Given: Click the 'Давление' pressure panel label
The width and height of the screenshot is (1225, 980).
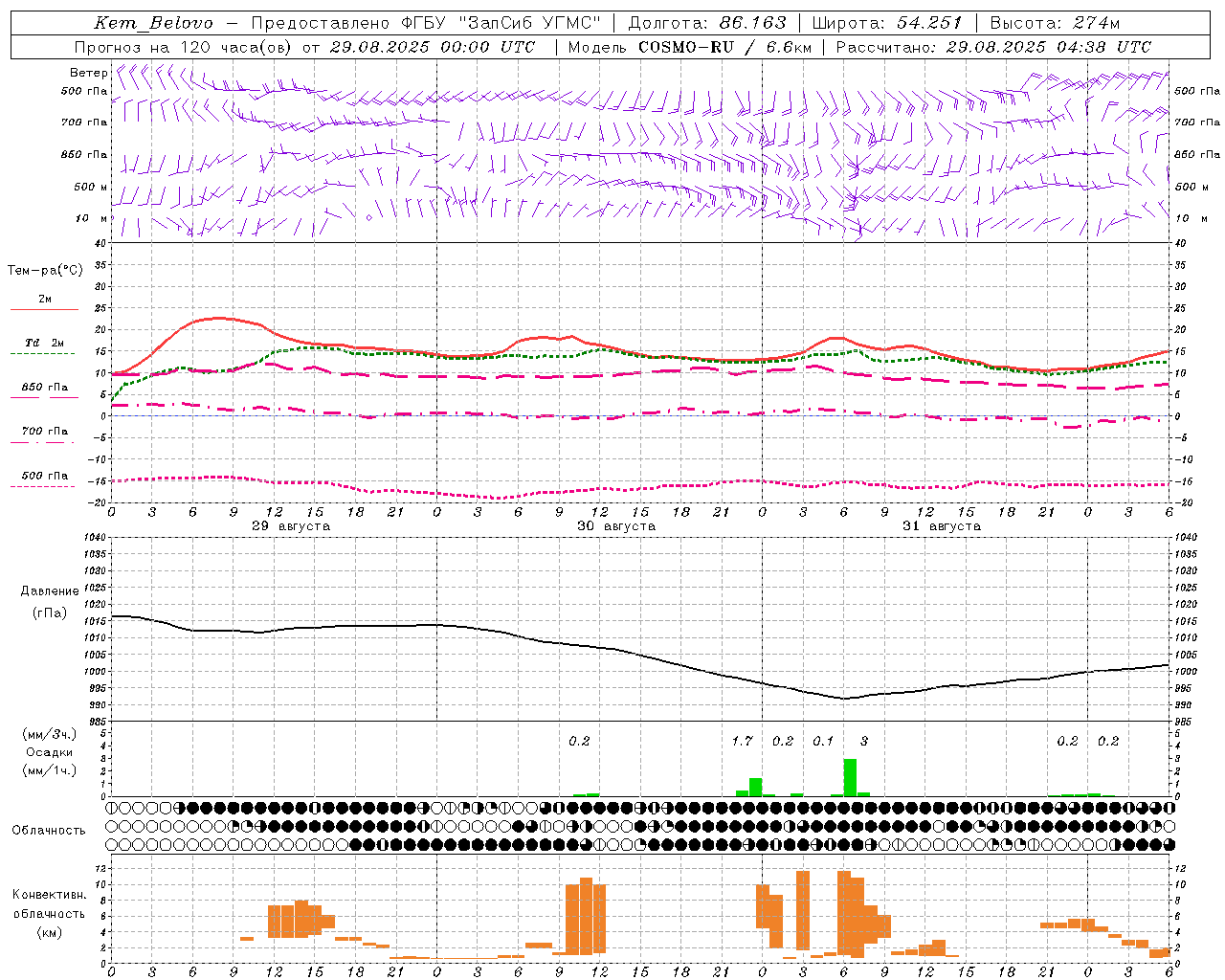Looking at the screenshot, I should 49,591.
